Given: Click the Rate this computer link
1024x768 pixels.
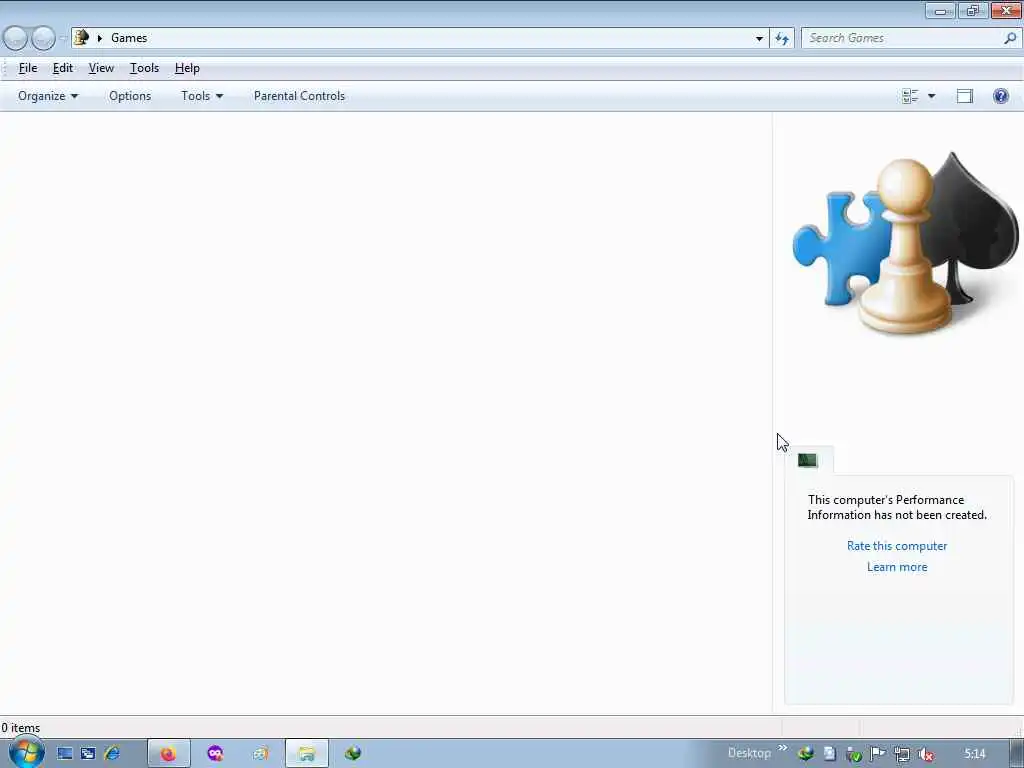Looking at the screenshot, I should point(897,546).
